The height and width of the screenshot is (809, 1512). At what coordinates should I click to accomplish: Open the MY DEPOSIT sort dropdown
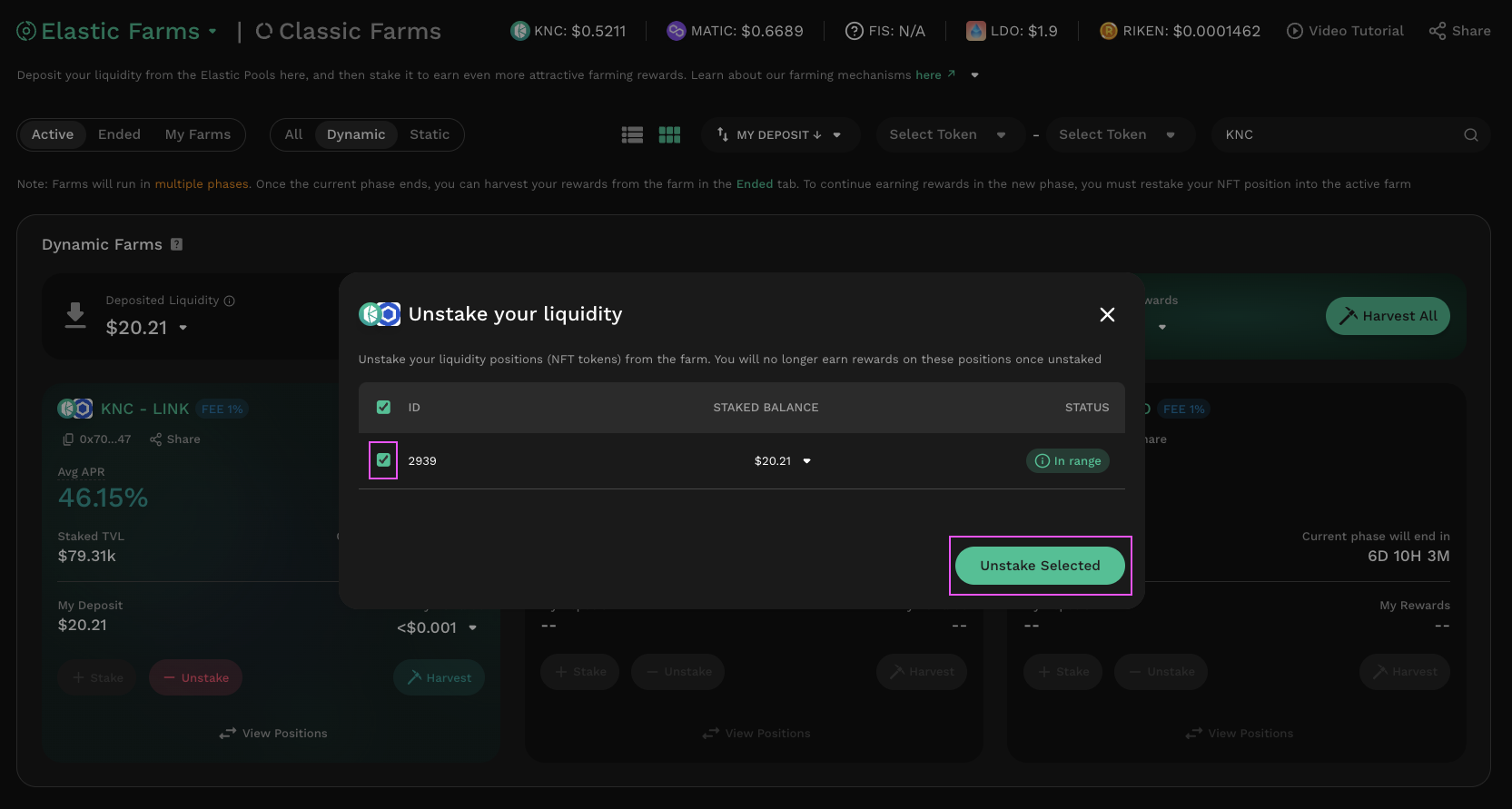click(779, 134)
